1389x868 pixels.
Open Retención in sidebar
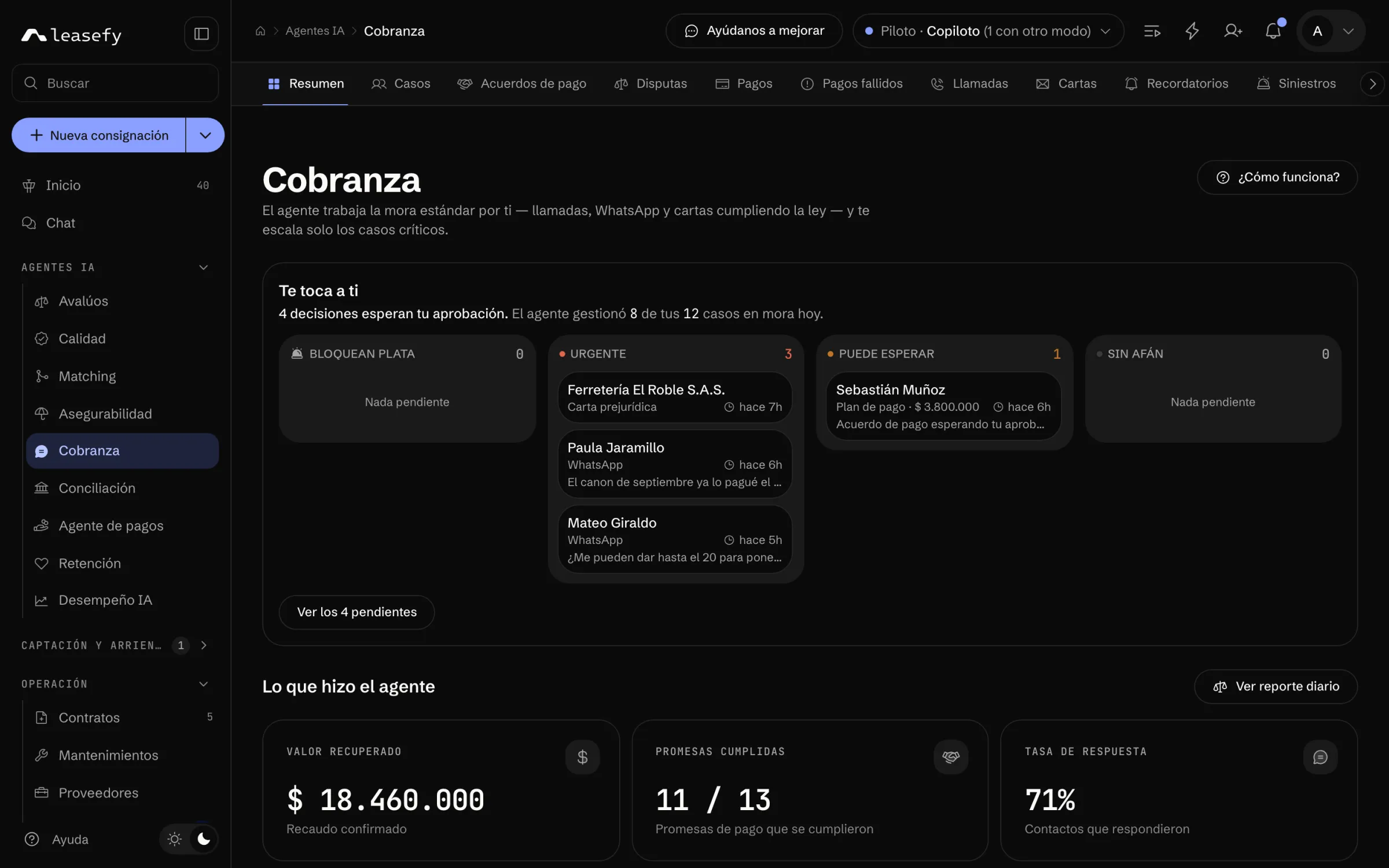pos(123,563)
